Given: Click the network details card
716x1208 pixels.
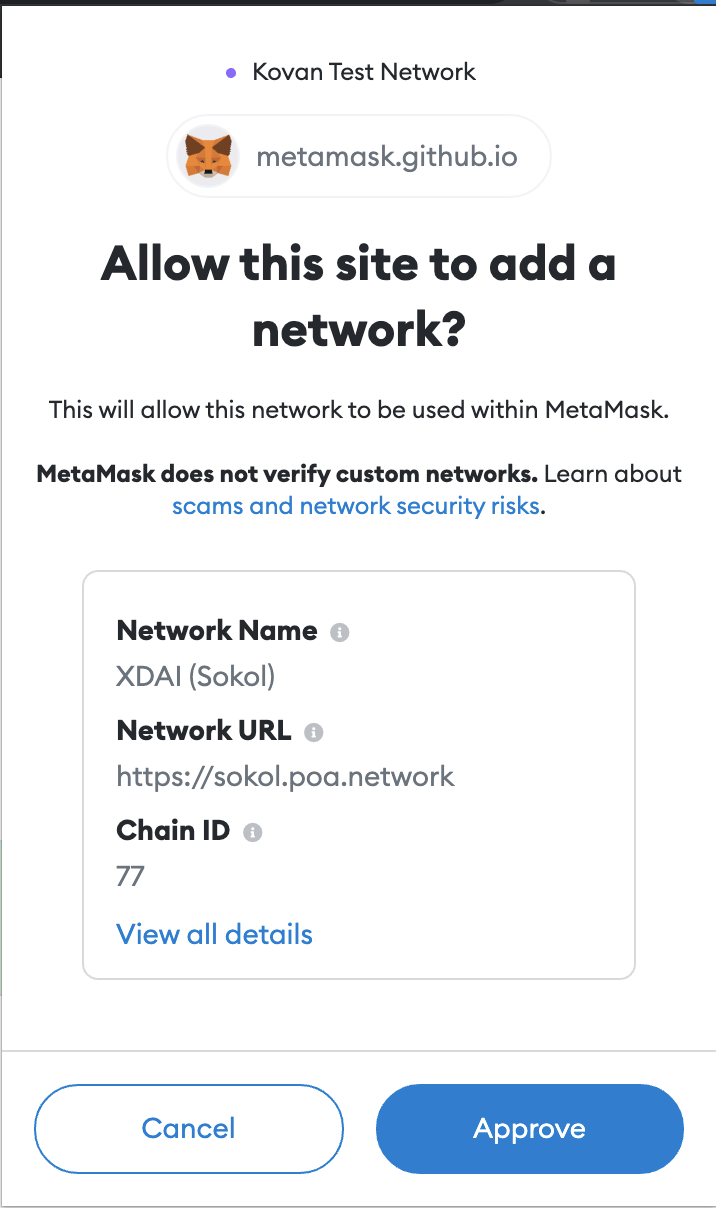Looking at the screenshot, I should pos(358,773).
